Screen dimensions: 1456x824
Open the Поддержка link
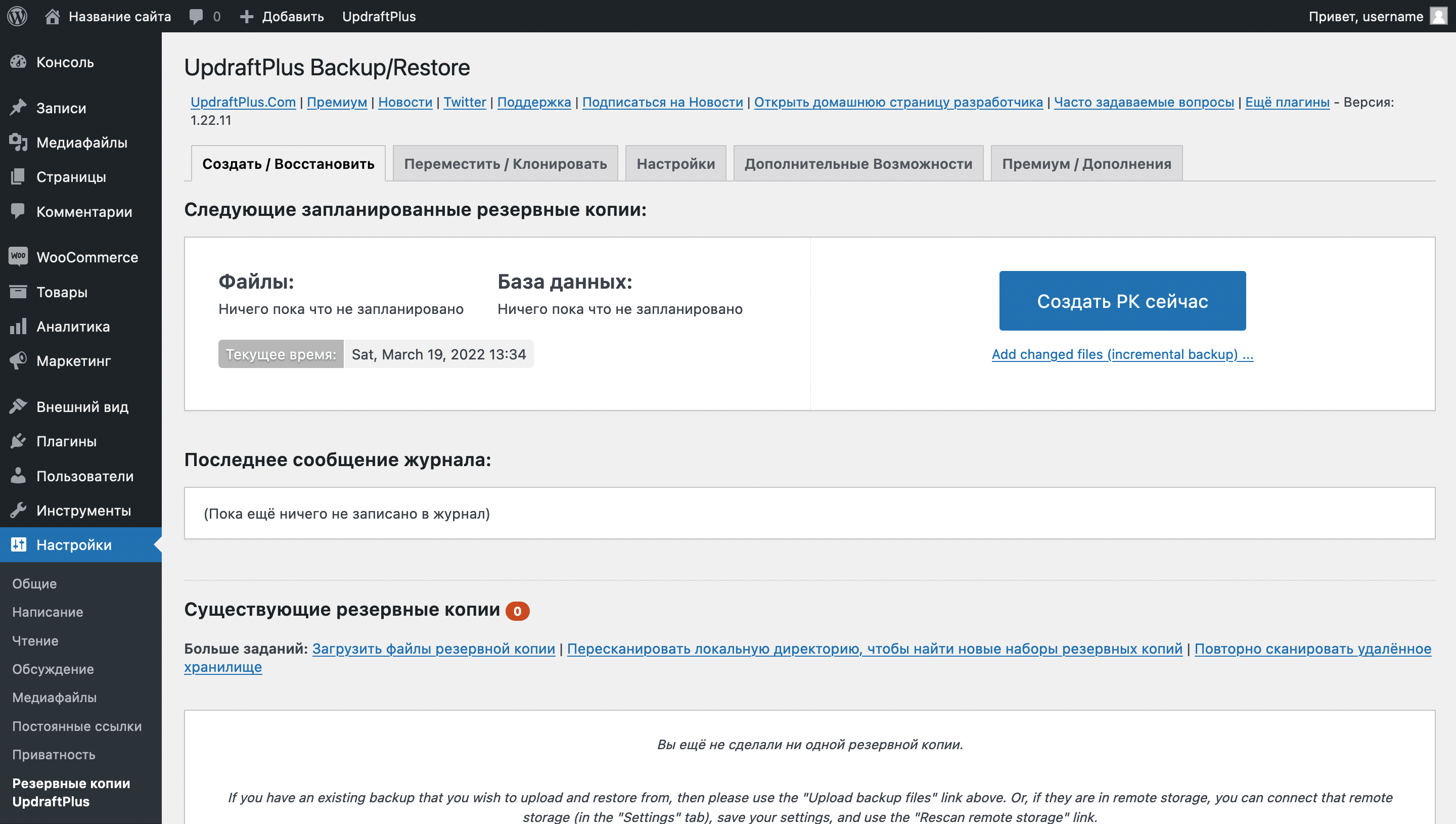point(534,102)
